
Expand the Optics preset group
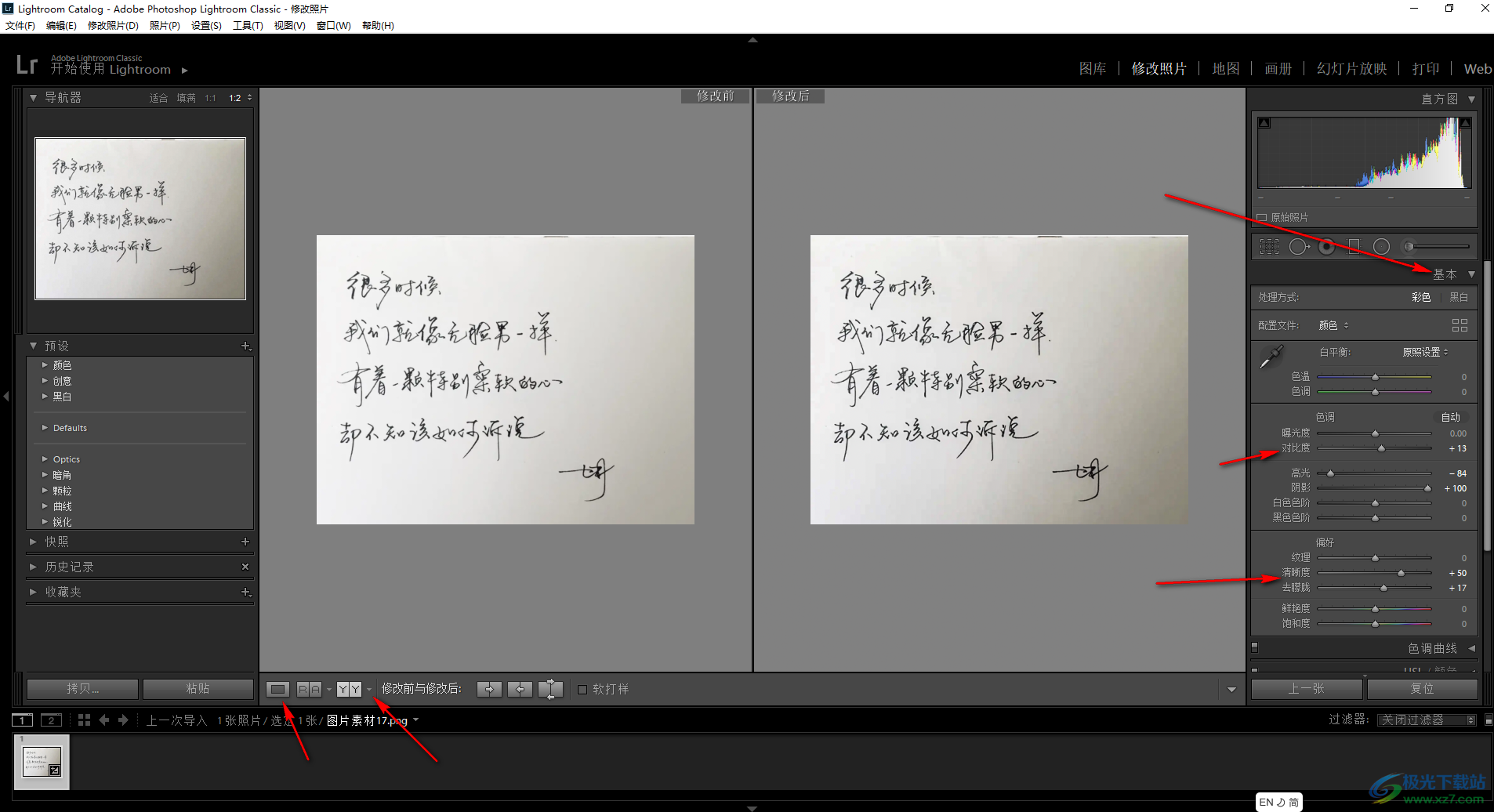[x=45, y=459]
